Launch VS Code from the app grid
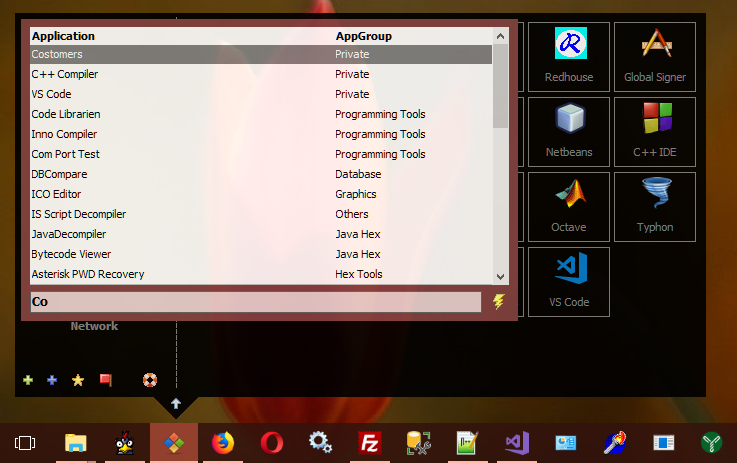737x463 pixels. coord(569,282)
